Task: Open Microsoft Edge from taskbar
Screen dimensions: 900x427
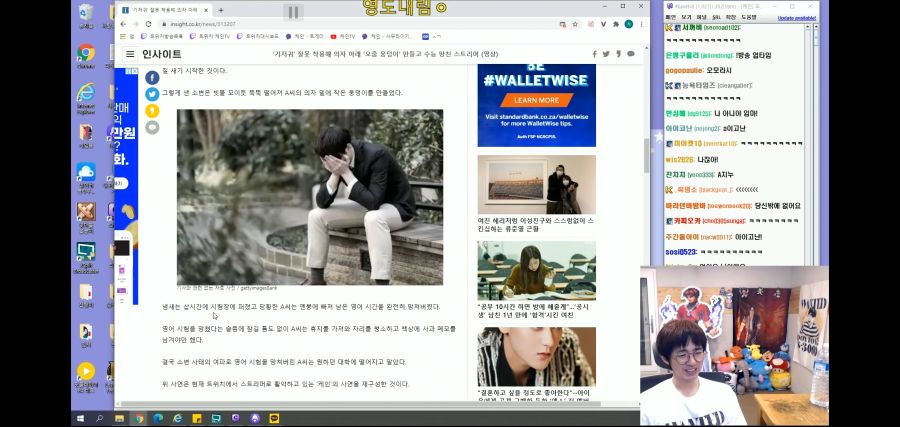Action: coord(158,418)
